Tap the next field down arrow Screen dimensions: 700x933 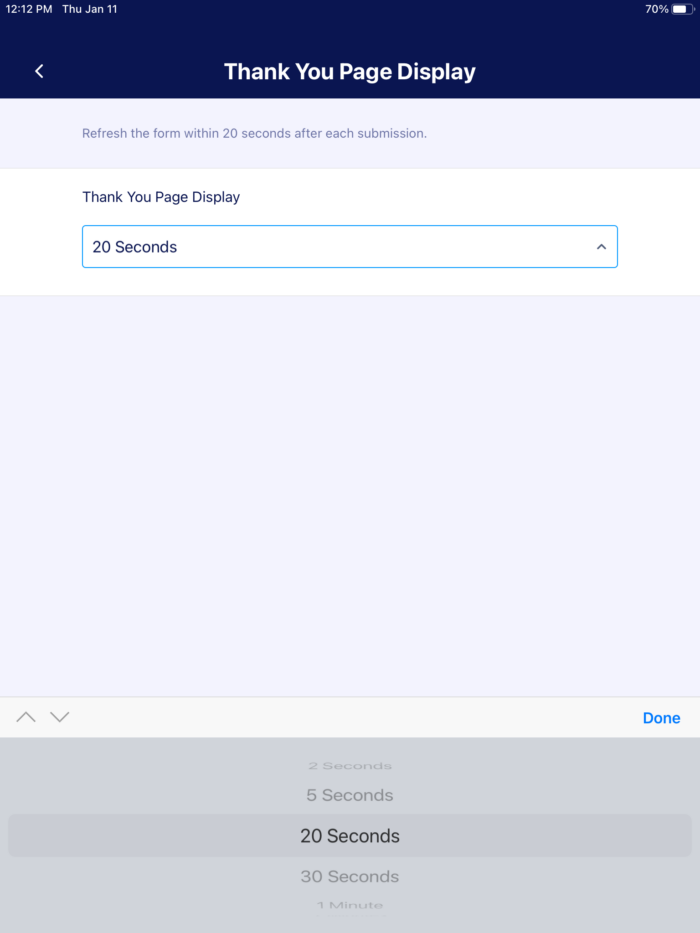(x=60, y=717)
